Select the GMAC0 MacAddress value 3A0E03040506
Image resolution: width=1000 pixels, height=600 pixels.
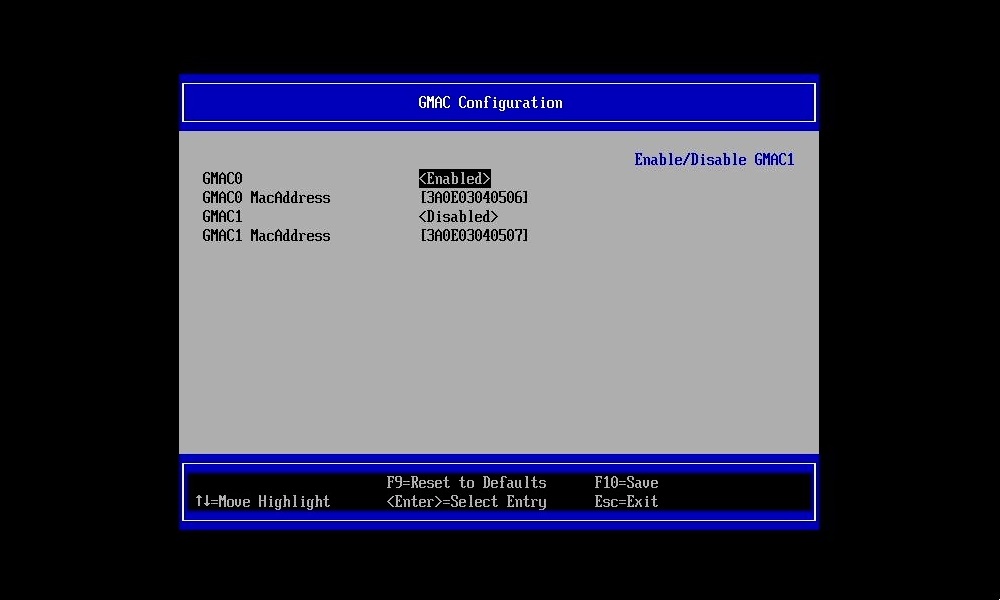point(473,197)
